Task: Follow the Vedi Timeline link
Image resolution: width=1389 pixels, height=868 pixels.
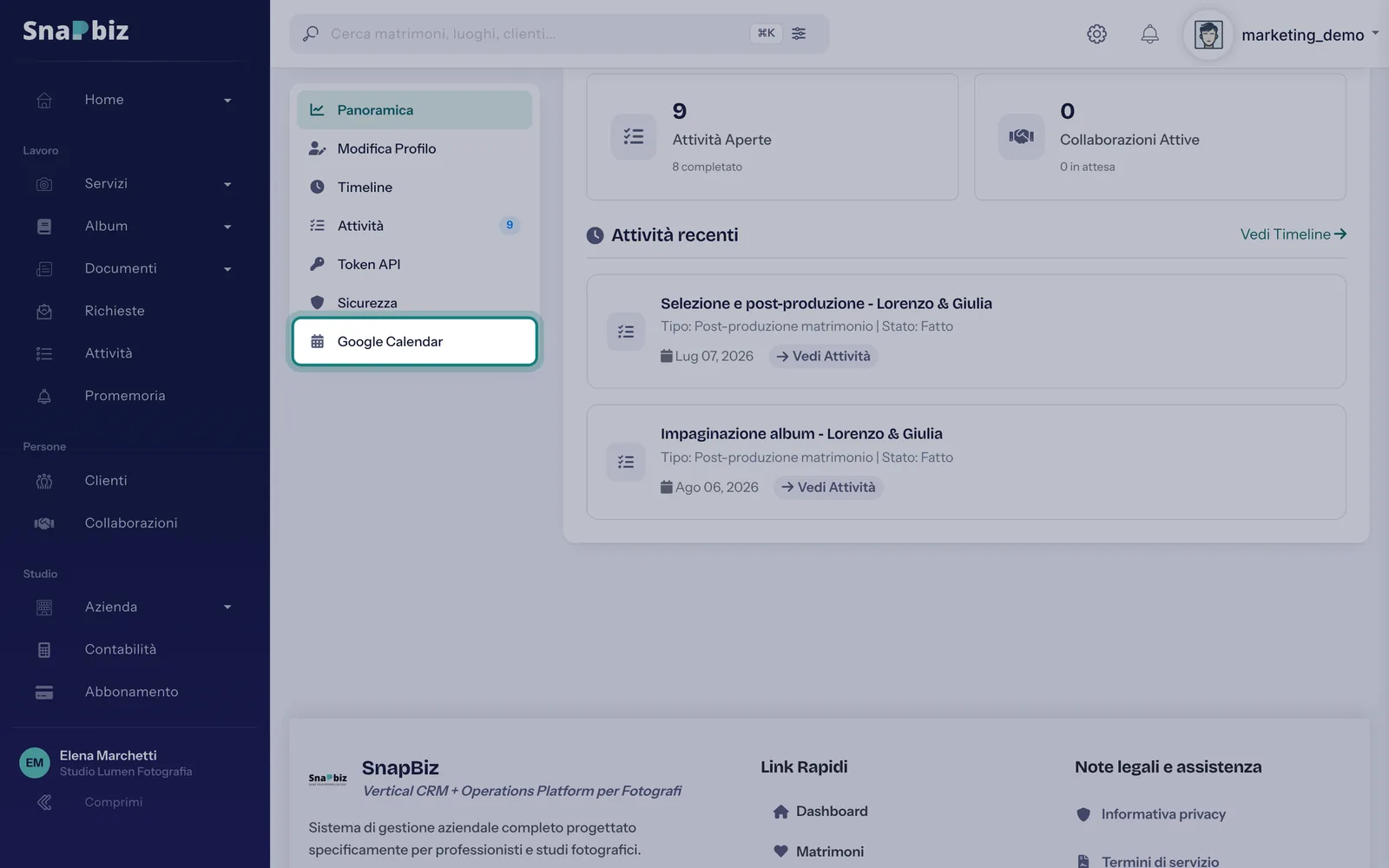Action: click(x=1293, y=234)
